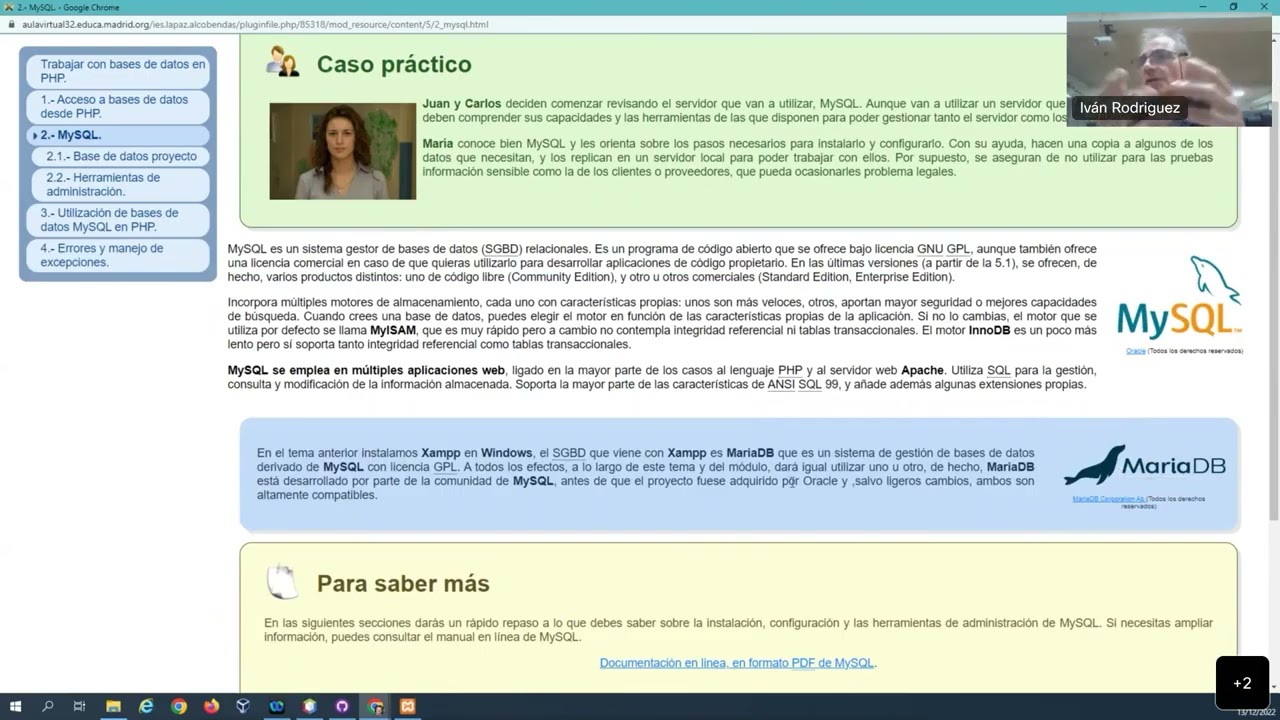Screen dimensions: 1280x720
Task: Click the bold word 'Apache' in the text
Action: click(923, 370)
